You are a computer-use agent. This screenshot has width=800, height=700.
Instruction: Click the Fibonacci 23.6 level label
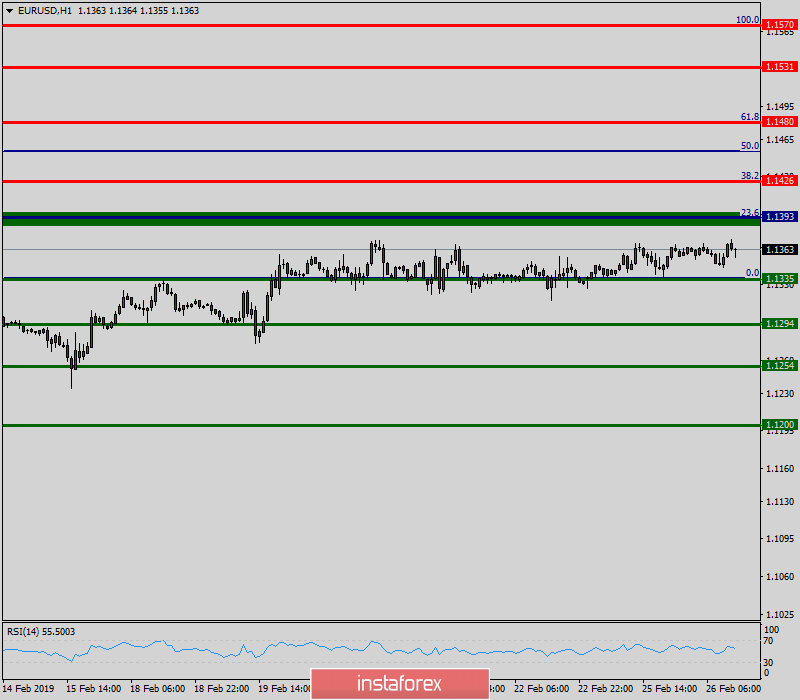(750, 212)
